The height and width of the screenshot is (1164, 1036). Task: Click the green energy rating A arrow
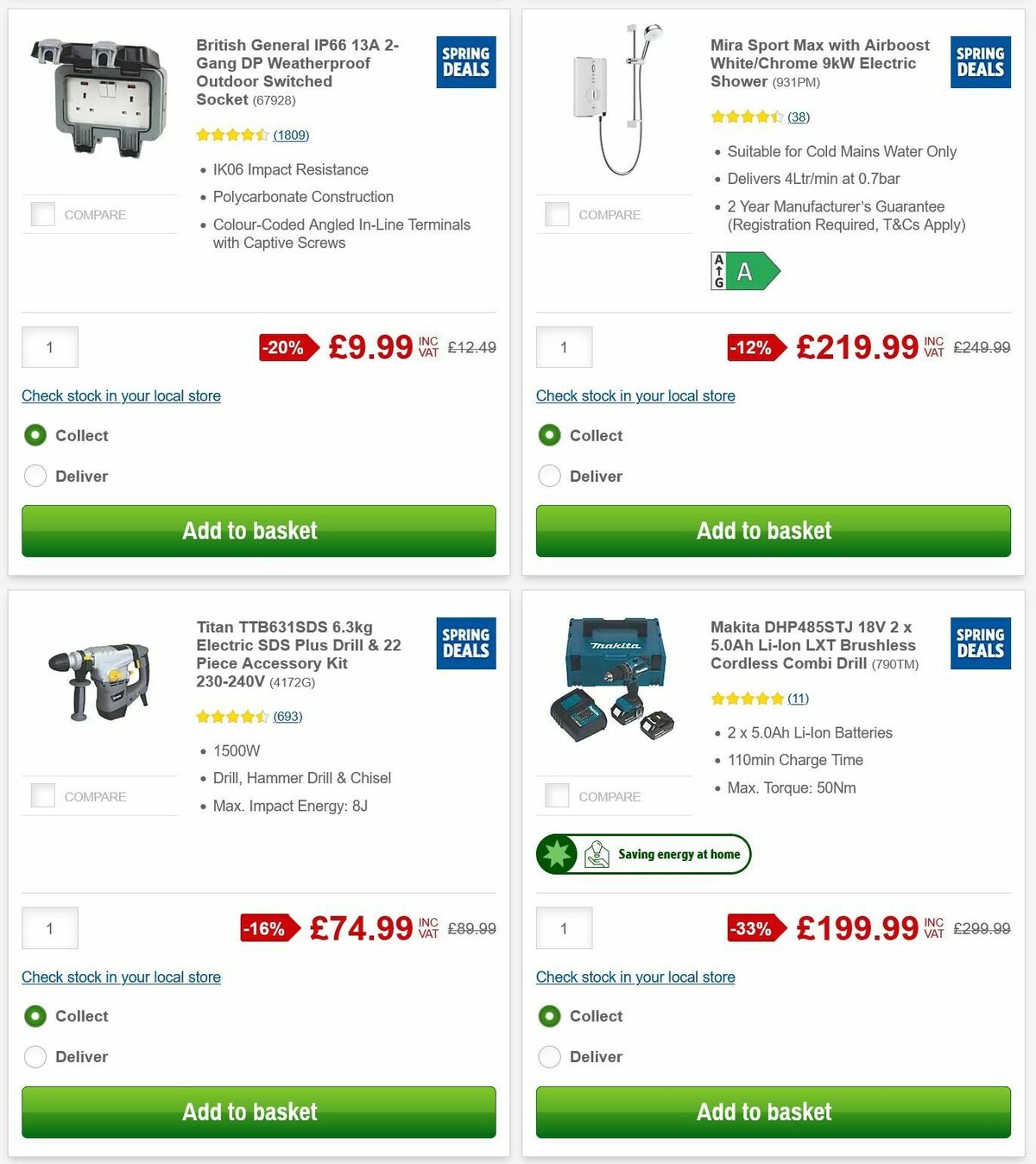coord(745,271)
